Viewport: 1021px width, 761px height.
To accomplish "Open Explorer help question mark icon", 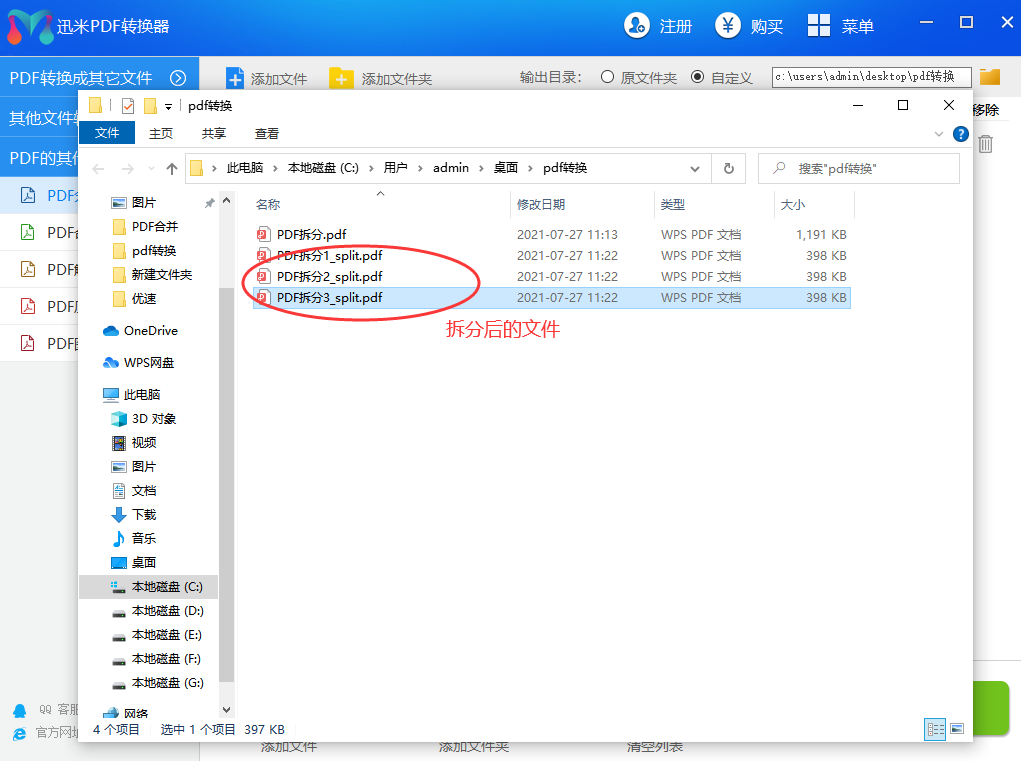I will pyautogui.click(x=960, y=133).
